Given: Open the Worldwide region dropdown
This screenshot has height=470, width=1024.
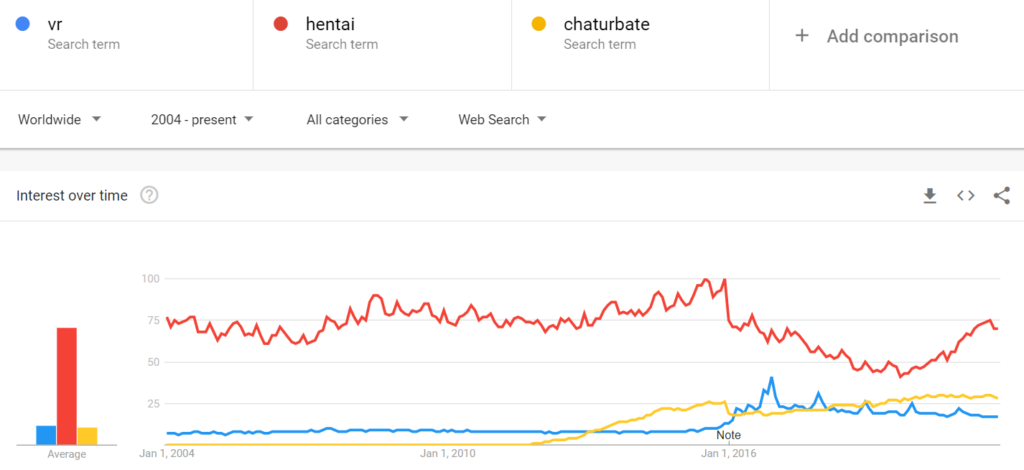Looking at the screenshot, I should (x=59, y=119).
